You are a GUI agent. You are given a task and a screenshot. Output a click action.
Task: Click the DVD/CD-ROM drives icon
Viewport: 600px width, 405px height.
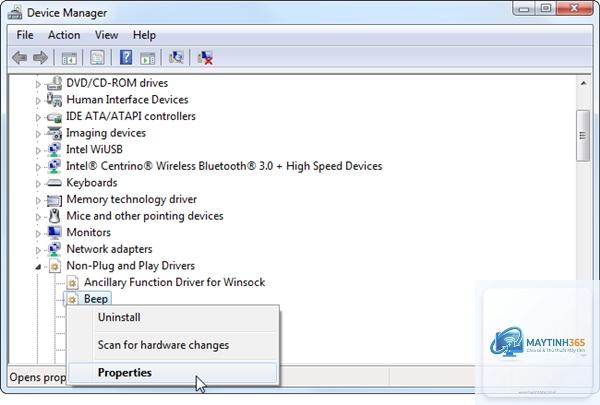pyautogui.click(x=54, y=83)
